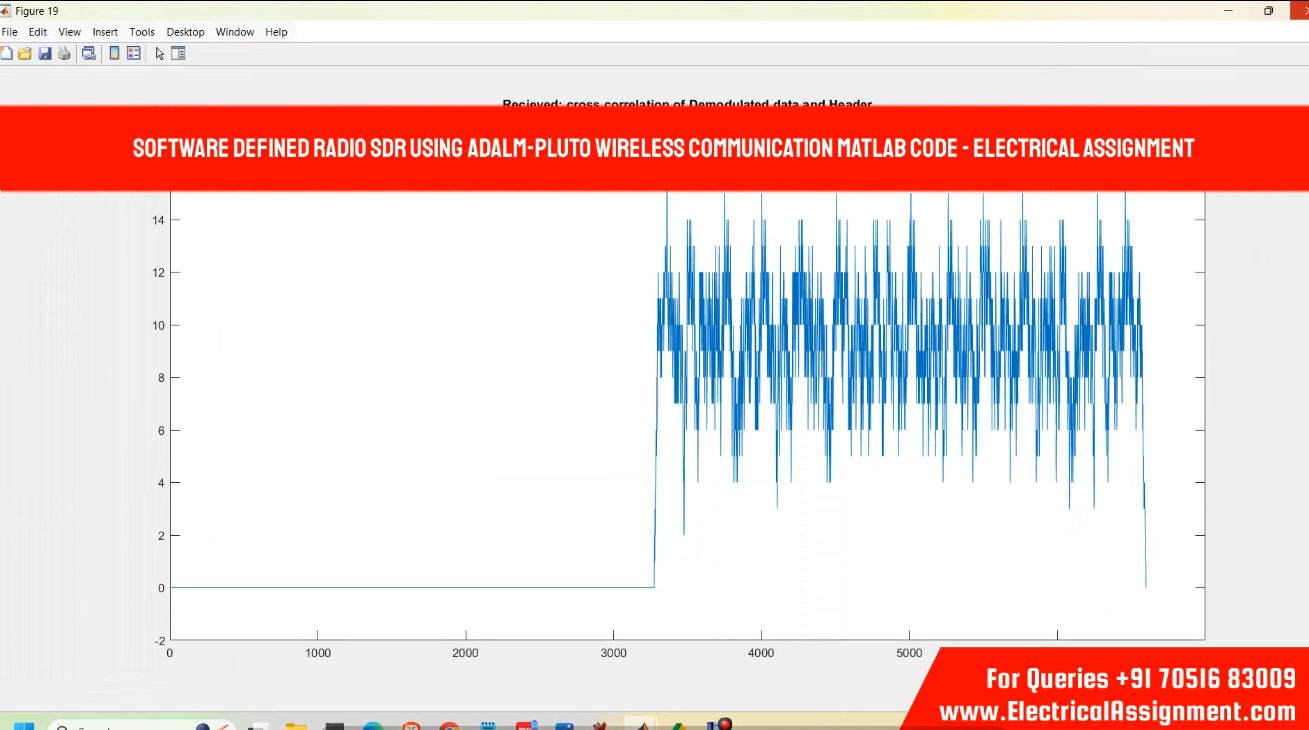
Task: Click the Windows taskbar search box
Action: [x=90, y=724]
